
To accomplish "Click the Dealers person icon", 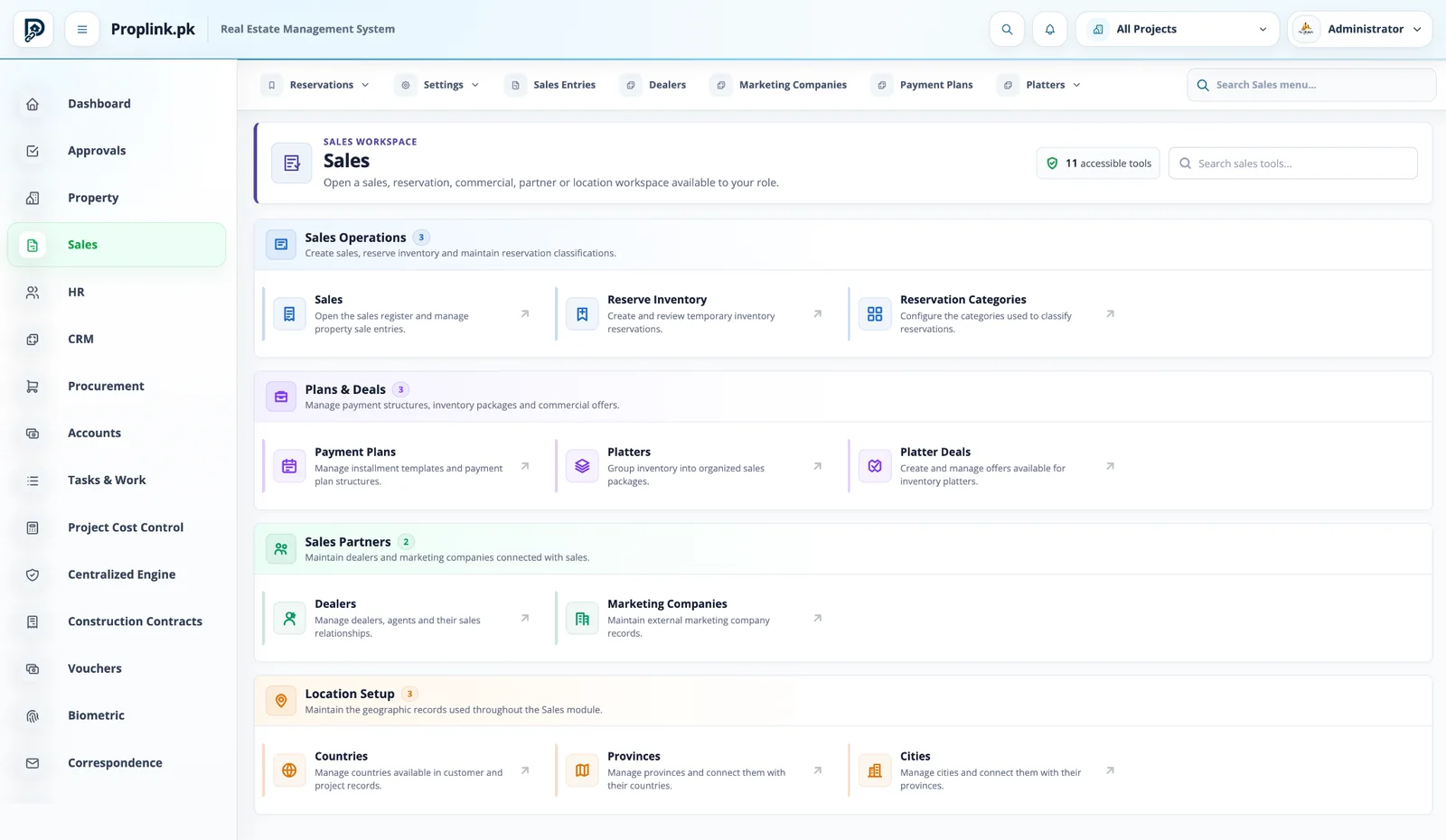I will pos(289,619).
